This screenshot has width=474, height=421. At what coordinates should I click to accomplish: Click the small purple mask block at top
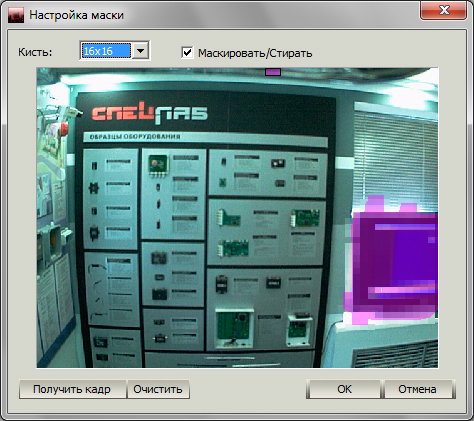pos(273,72)
